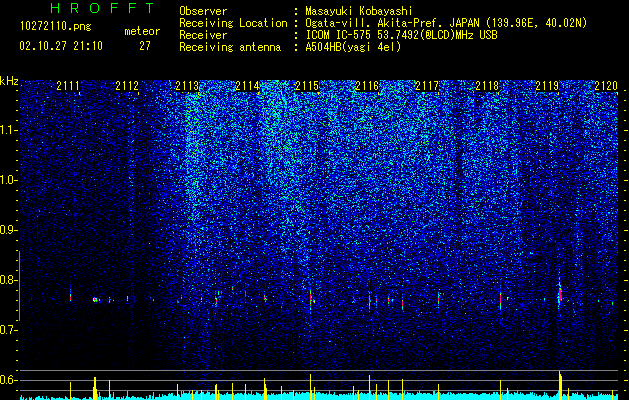Click the meteor count value 27
Image resolution: width=629 pixels, height=400 pixels.
(145, 46)
